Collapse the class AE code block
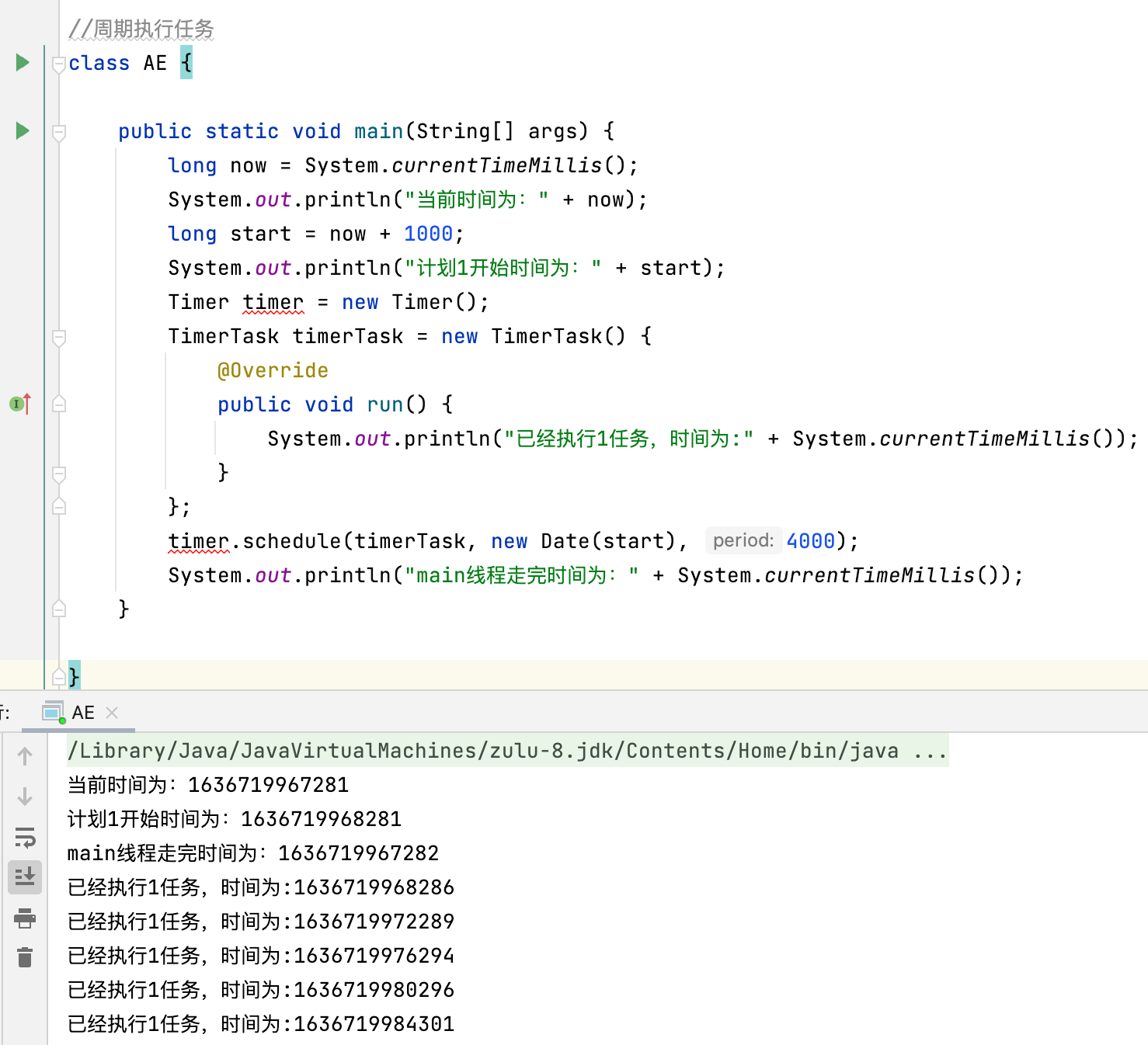1148x1045 pixels. 59,64
